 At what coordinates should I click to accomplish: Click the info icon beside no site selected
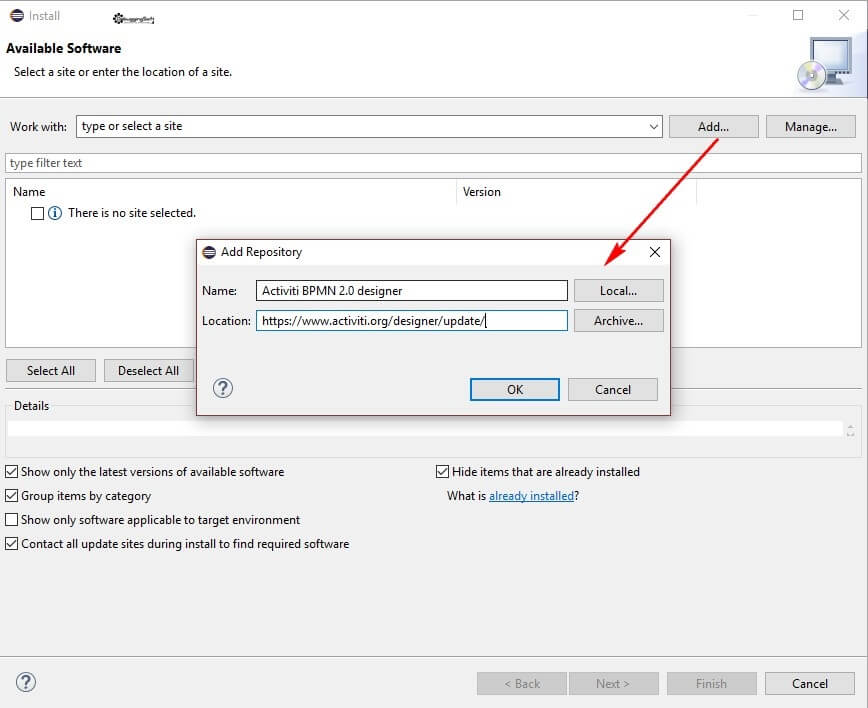point(55,213)
